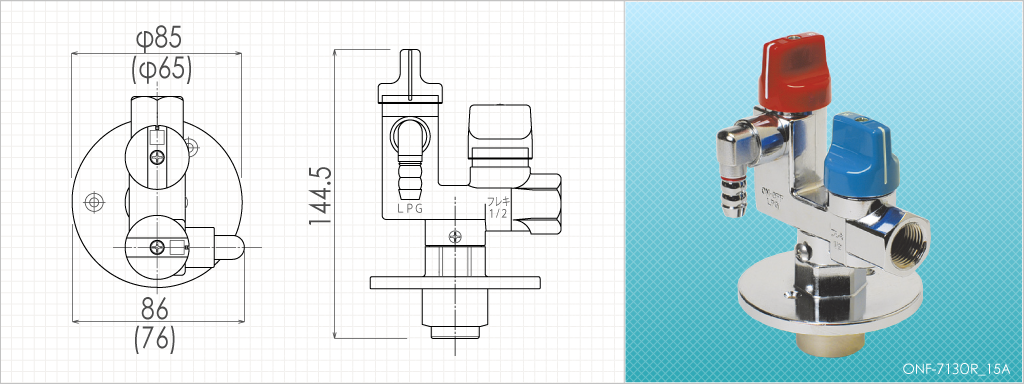Select the φ85 dimension label
This screenshot has height=384, width=1024.
tap(158, 40)
